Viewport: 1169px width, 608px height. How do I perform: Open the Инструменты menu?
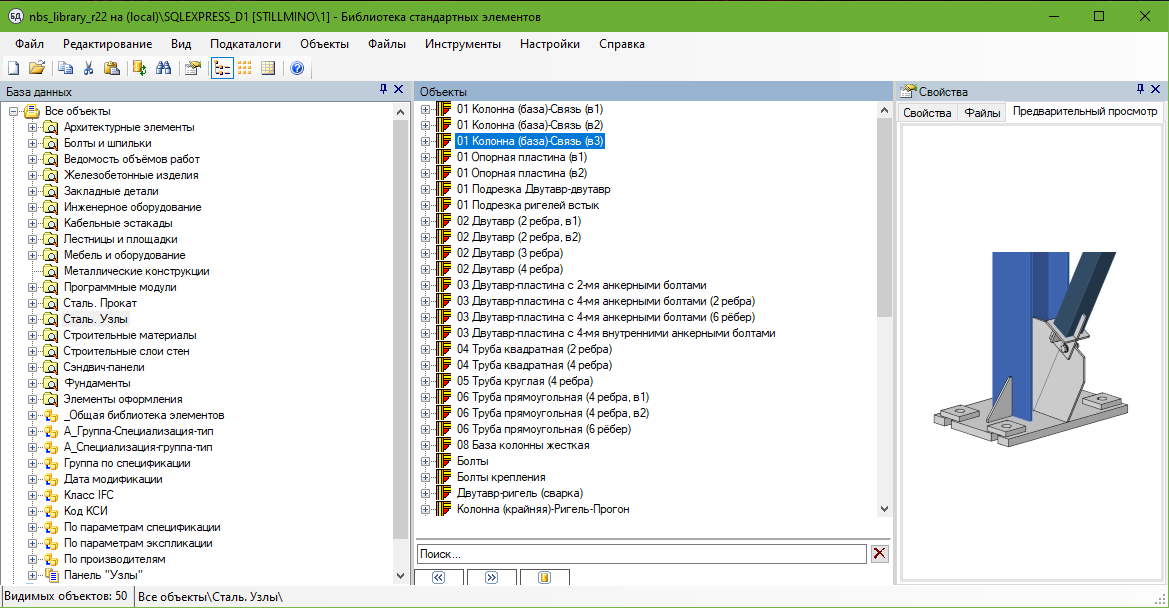click(x=462, y=44)
